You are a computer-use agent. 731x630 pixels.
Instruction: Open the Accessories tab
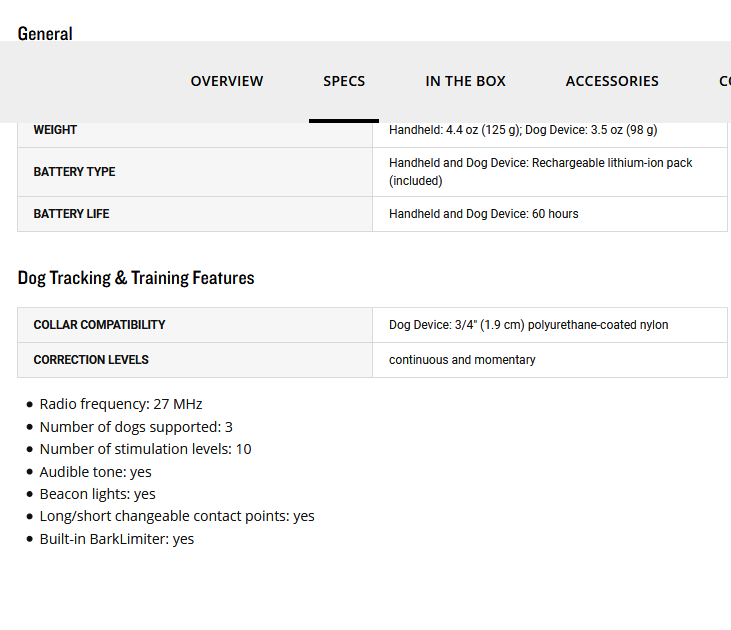point(612,81)
